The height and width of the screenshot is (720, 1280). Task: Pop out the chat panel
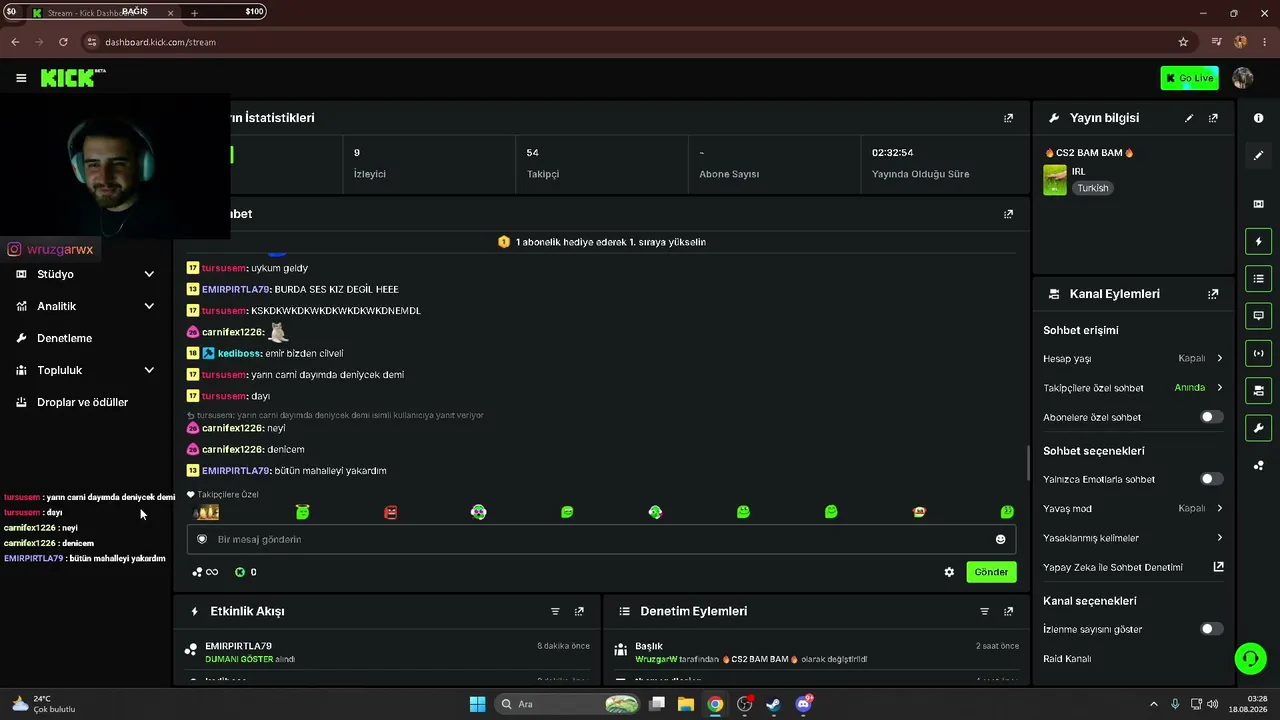click(1008, 214)
